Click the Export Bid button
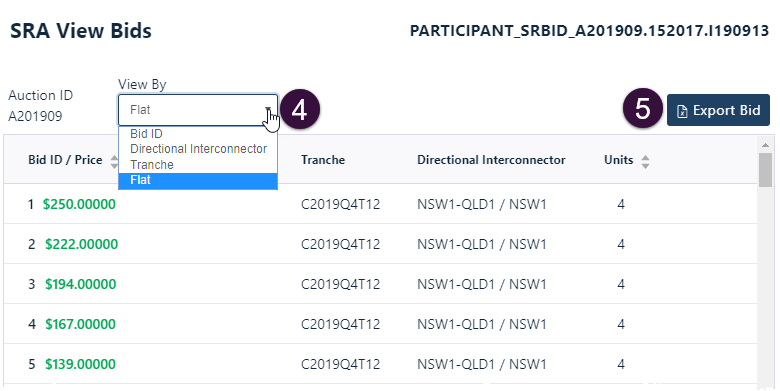This screenshot has height=391, width=780. (718, 110)
